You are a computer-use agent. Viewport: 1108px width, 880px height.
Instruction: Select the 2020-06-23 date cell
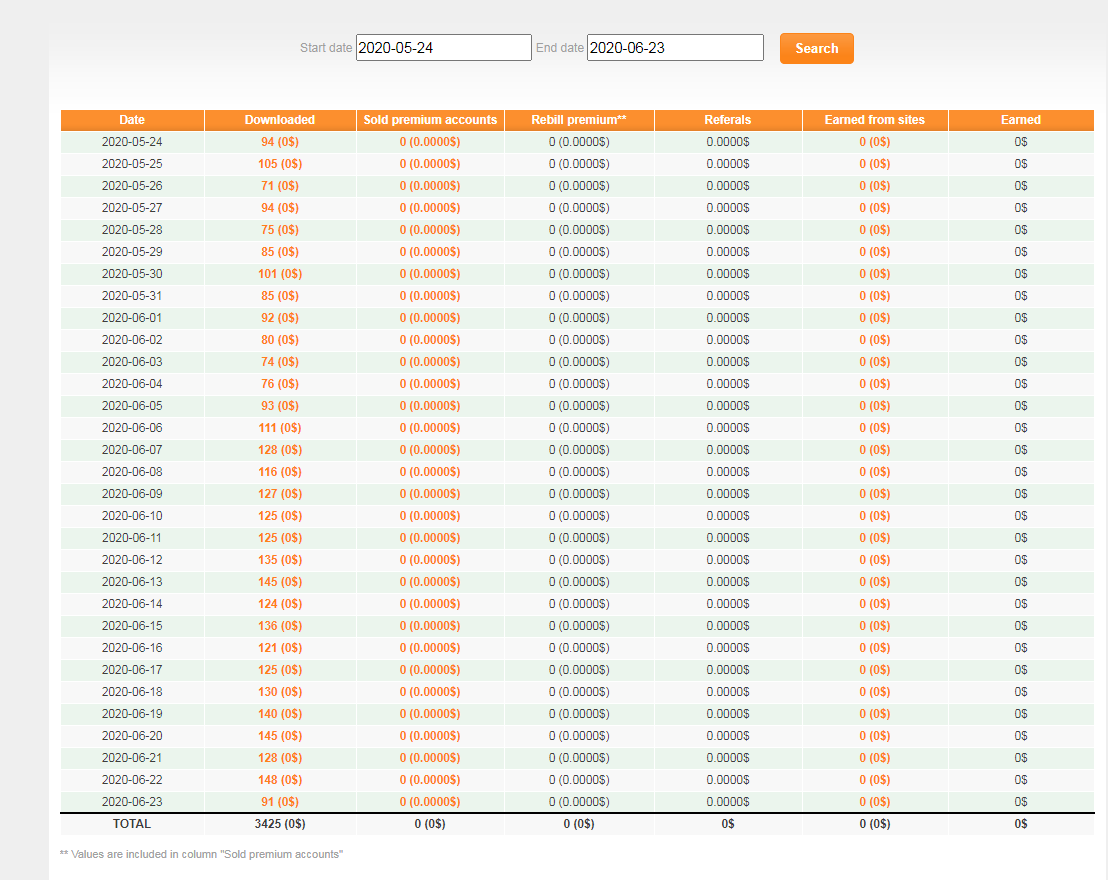(x=132, y=802)
